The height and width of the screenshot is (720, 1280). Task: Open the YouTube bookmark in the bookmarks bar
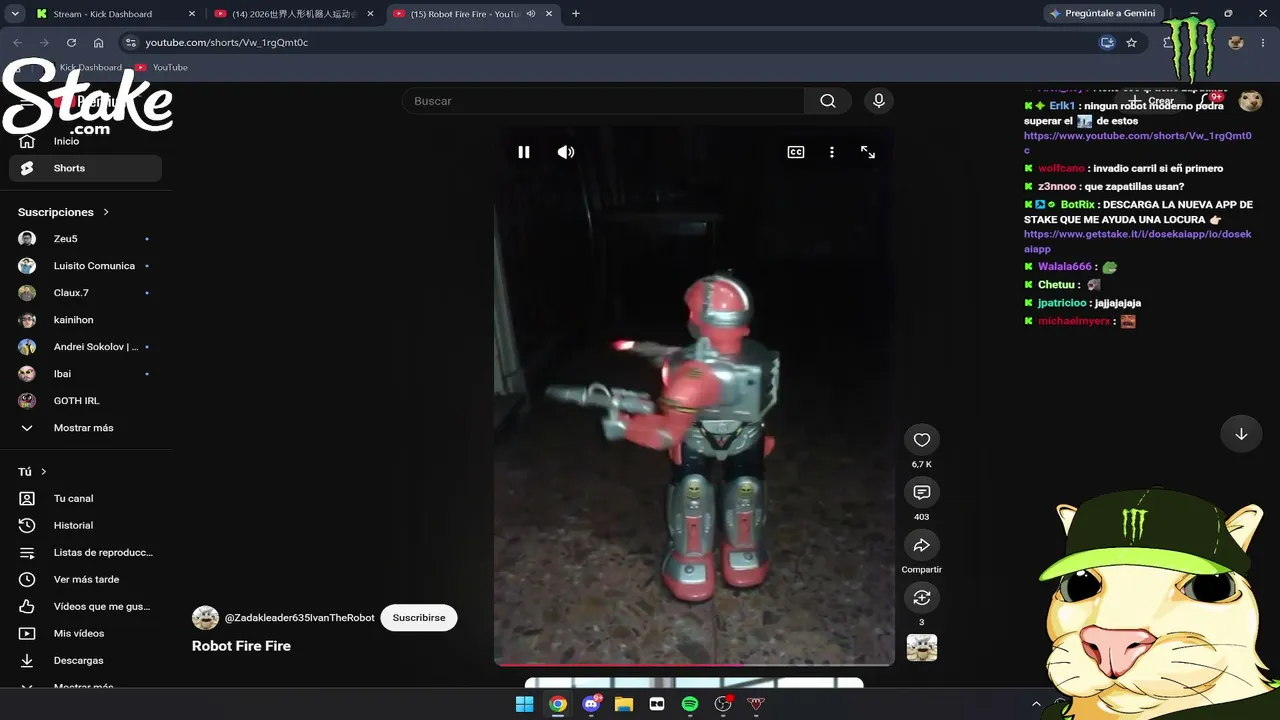tap(162, 67)
